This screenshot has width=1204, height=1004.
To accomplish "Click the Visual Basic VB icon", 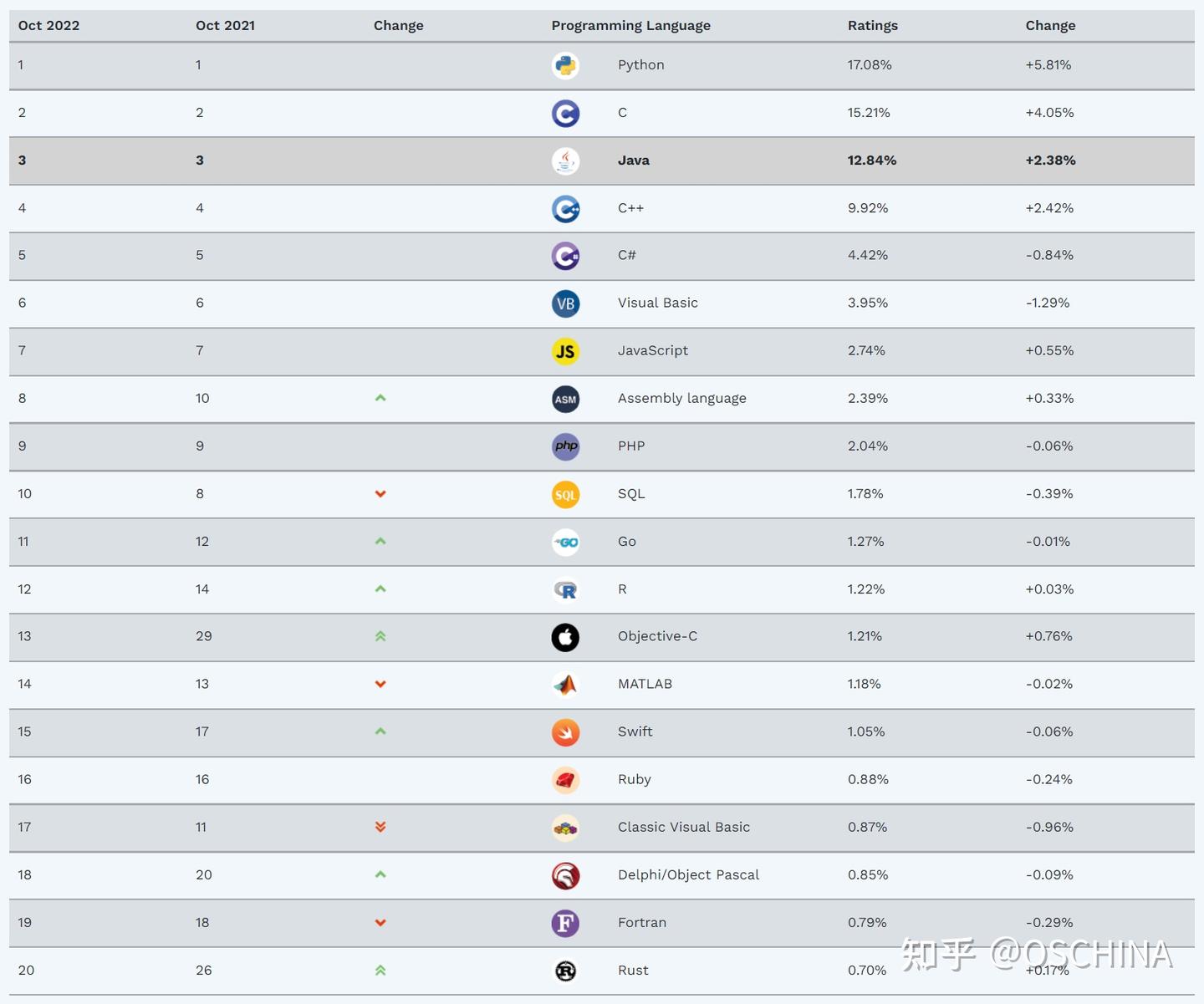I will click(566, 303).
